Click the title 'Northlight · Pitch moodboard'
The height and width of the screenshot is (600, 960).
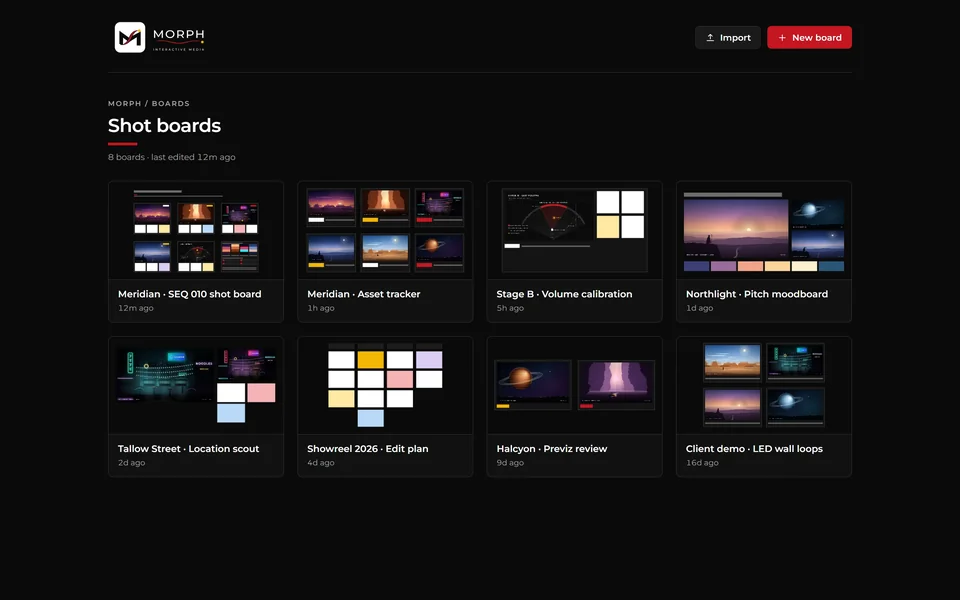click(x=757, y=294)
